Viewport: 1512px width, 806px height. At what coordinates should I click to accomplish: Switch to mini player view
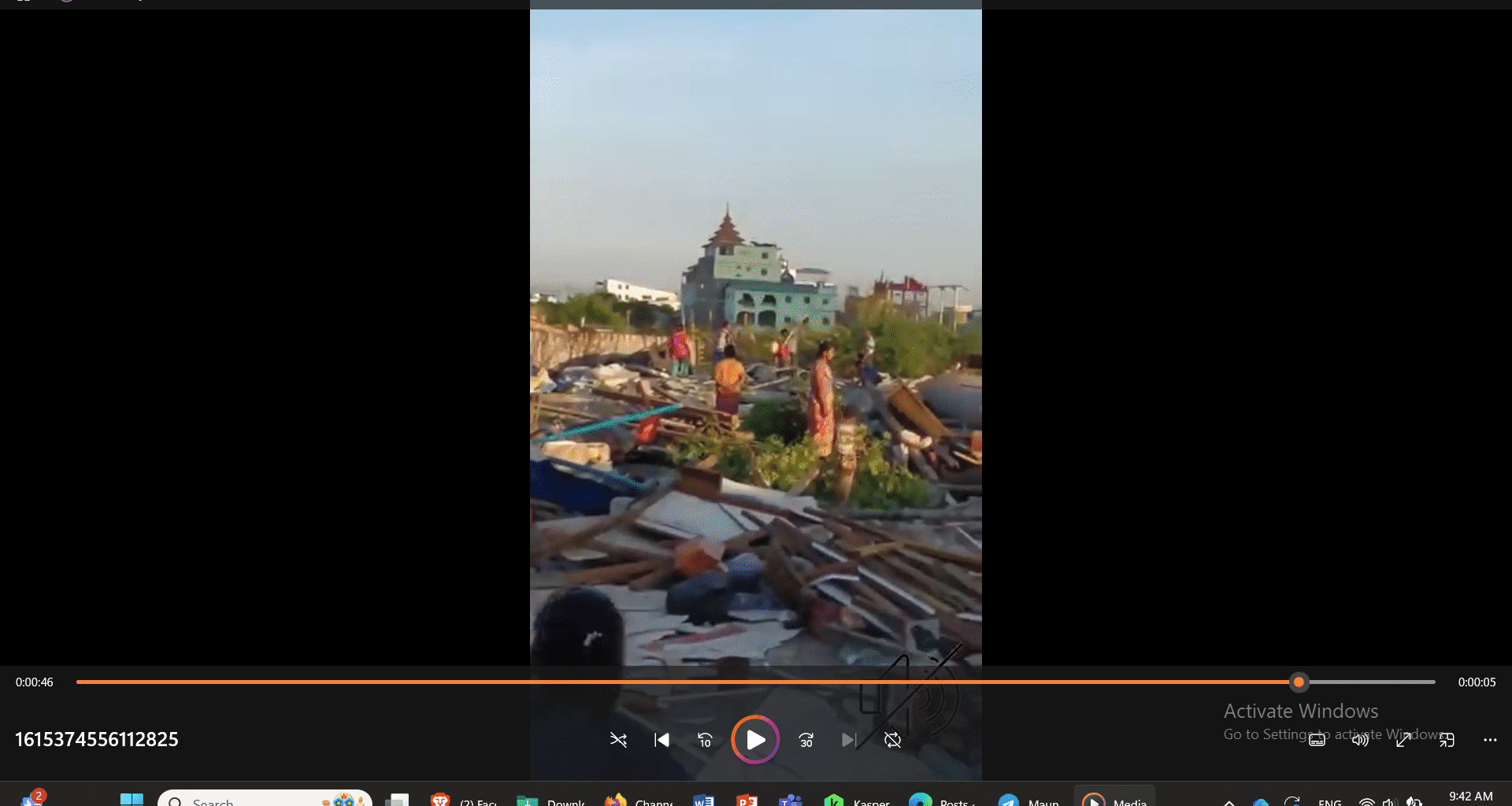[x=1447, y=740]
